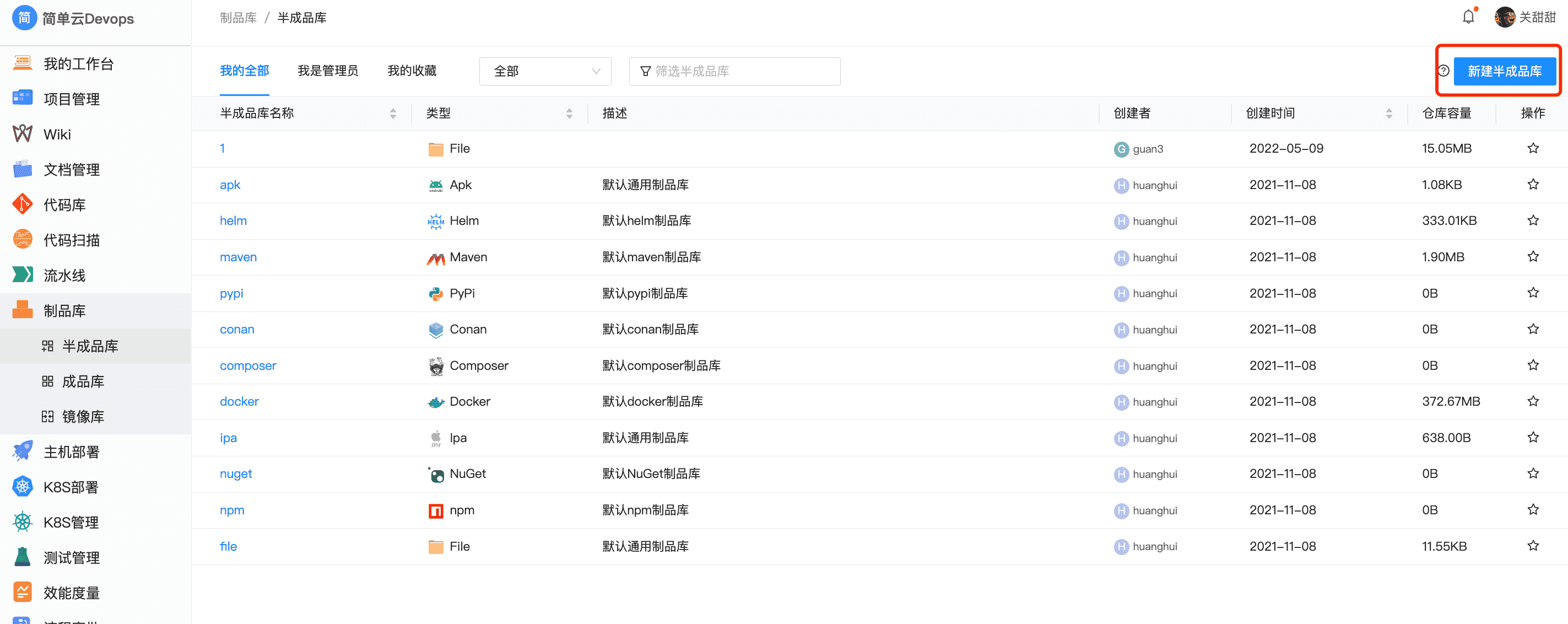Click the 筛选半成品库 search field
1568x624 pixels.
734,71
